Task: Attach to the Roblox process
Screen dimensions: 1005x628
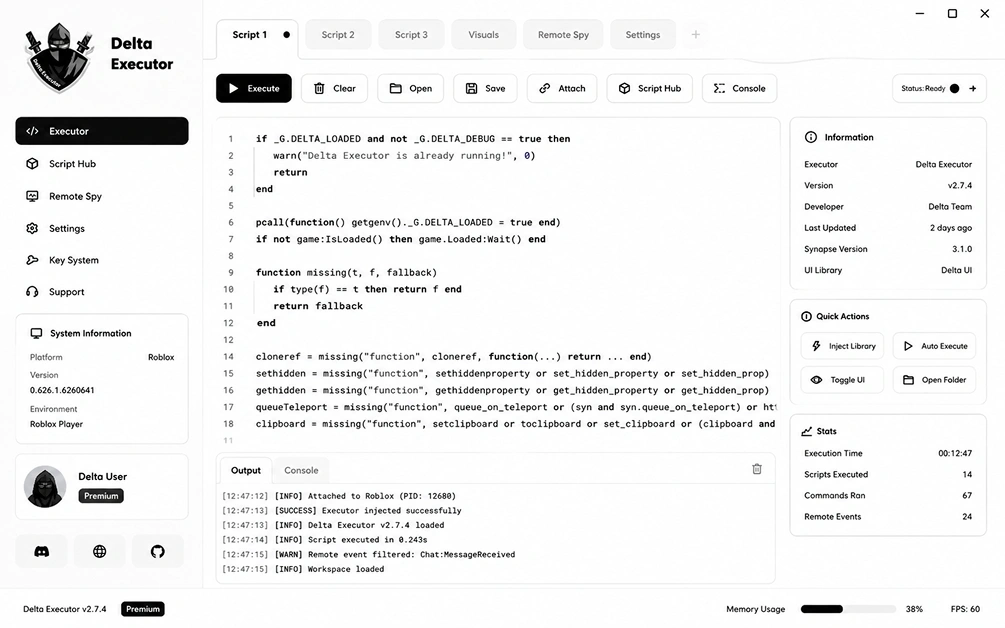Action: coord(562,88)
